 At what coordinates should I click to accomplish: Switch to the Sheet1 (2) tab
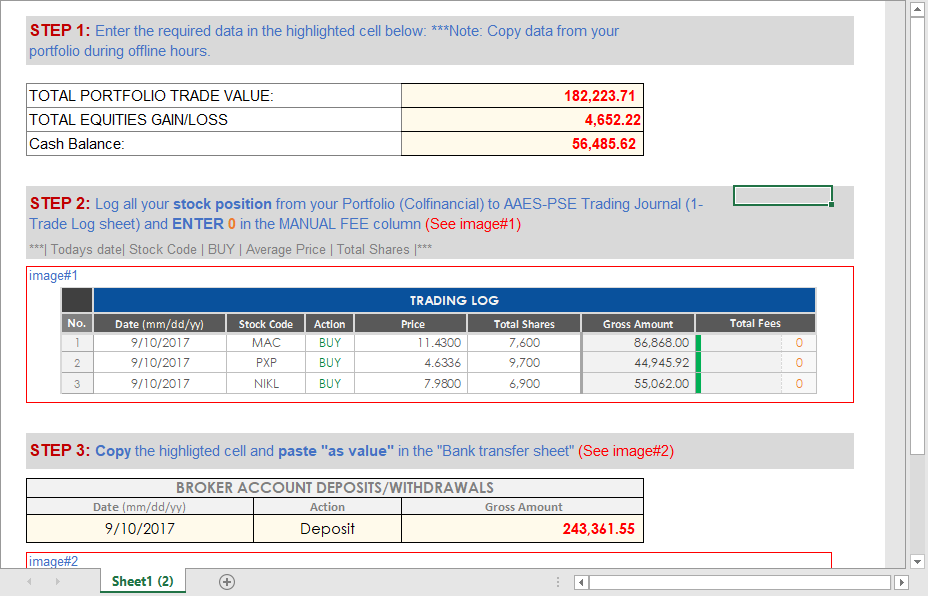pyautogui.click(x=142, y=581)
